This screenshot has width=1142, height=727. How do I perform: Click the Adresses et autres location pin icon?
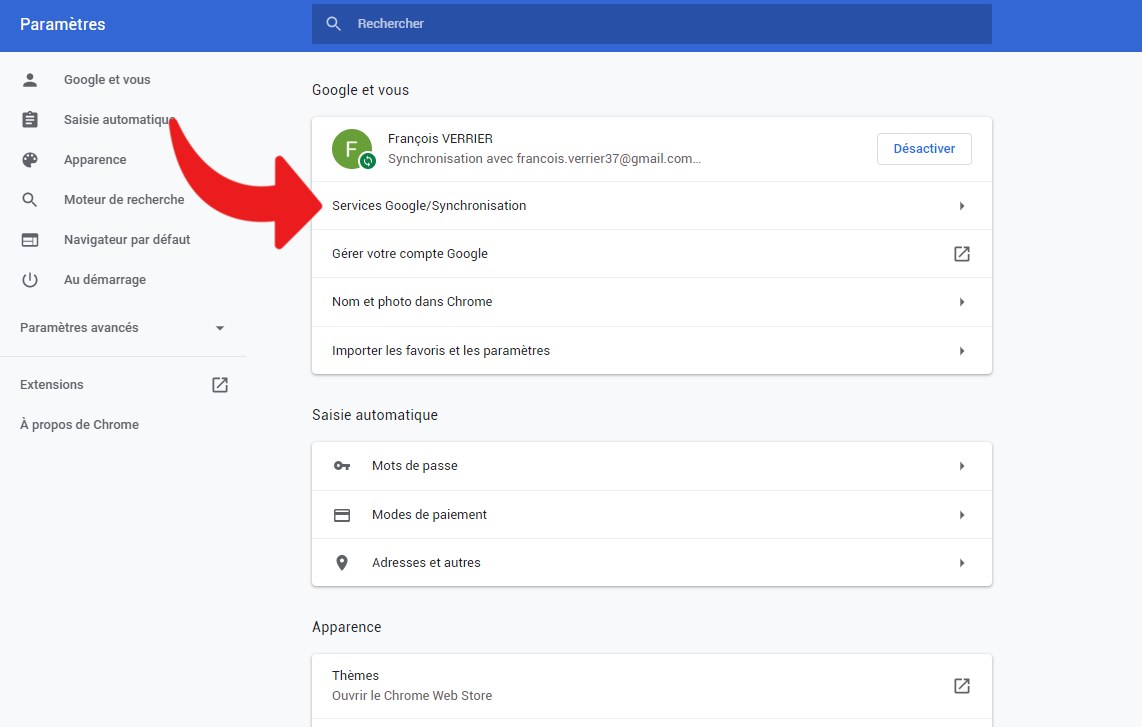point(342,562)
